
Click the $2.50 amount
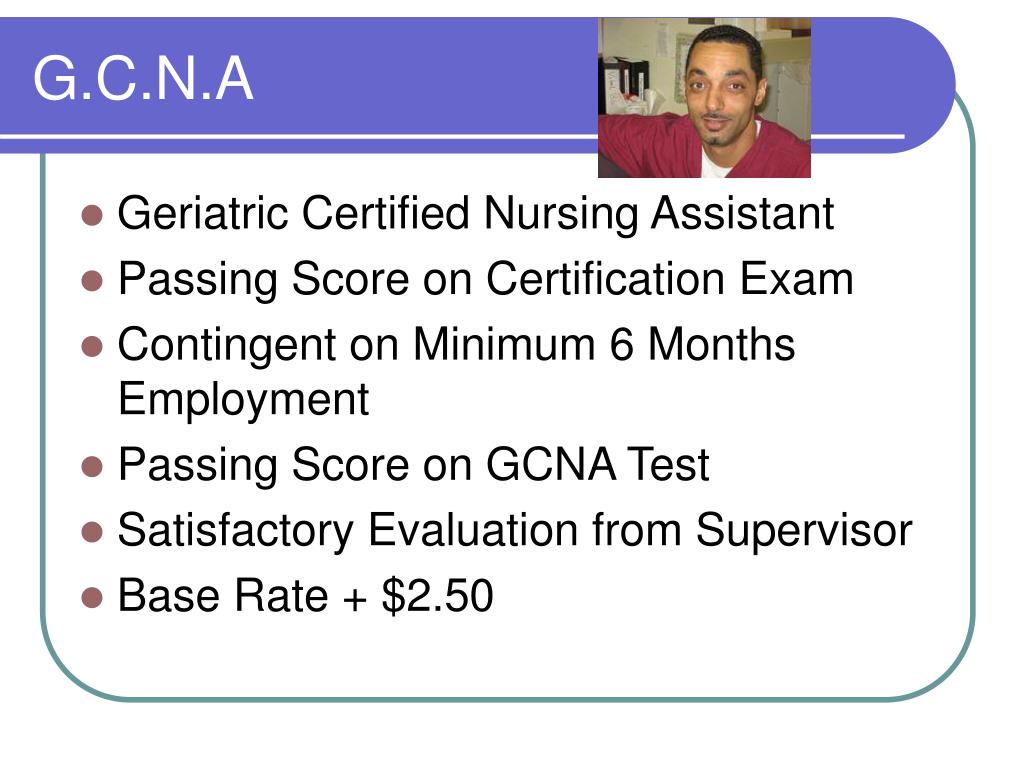pos(438,596)
